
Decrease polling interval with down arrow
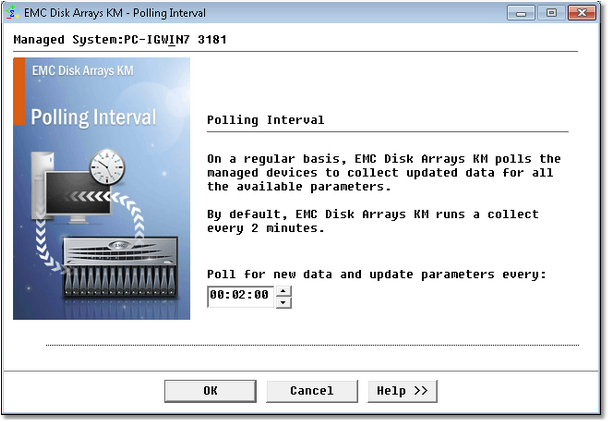coord(283,303)
